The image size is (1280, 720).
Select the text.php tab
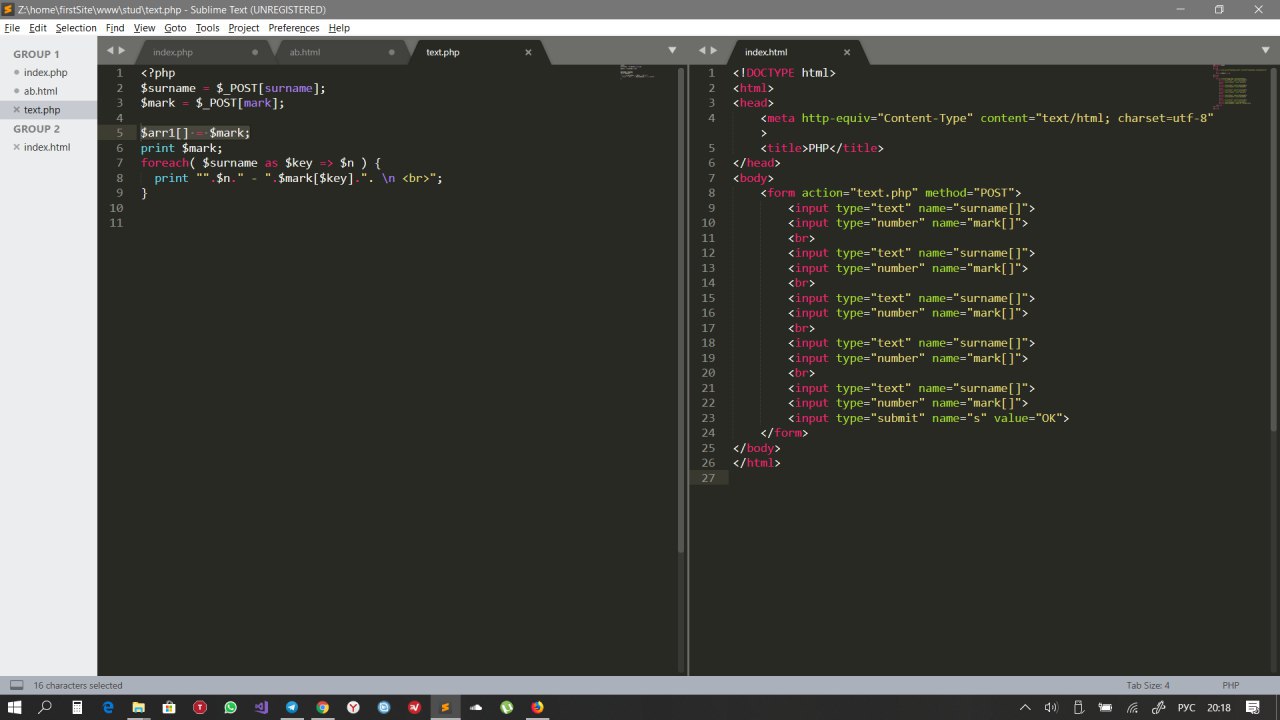click(x=443, y=52)
